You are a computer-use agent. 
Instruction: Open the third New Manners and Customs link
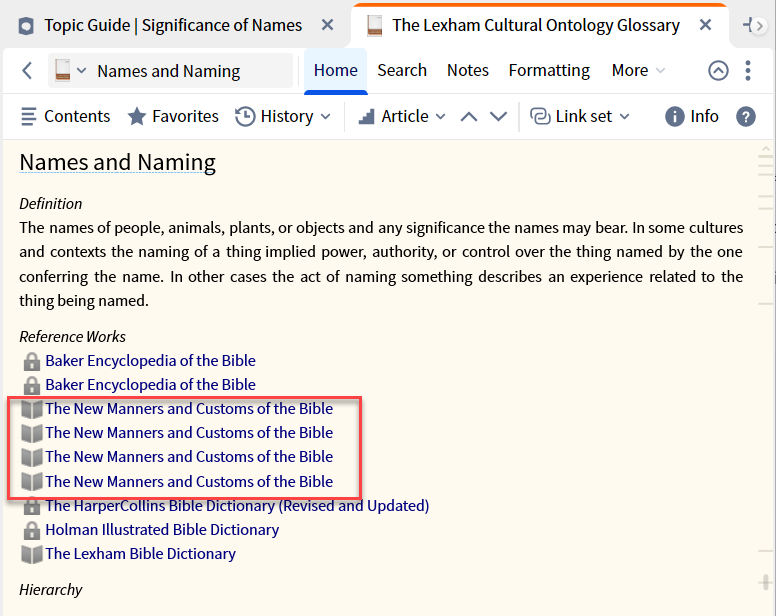(x=189, y=457)
